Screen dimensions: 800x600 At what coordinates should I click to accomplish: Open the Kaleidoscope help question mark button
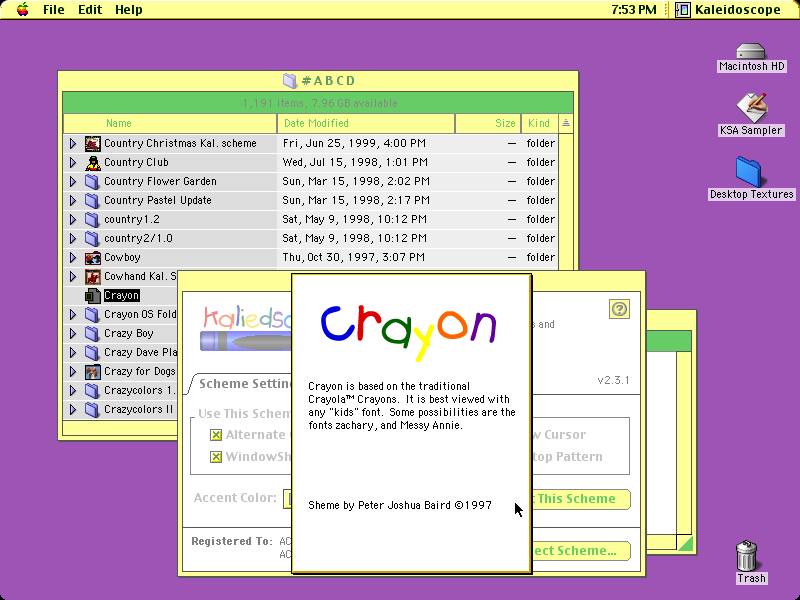pos(619,309)
